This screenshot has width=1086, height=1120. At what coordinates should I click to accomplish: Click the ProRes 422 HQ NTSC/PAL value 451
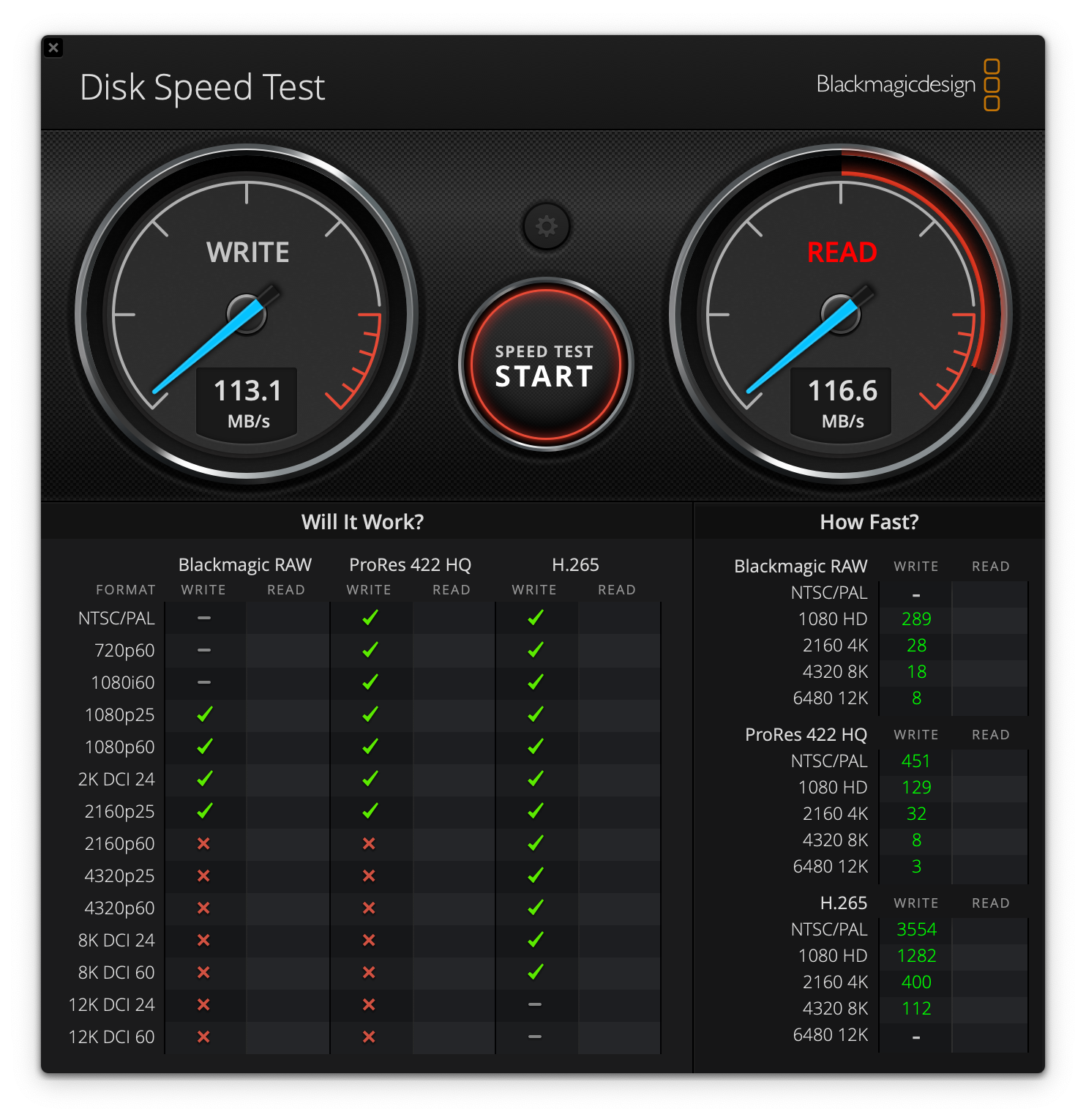click(916, 761)
